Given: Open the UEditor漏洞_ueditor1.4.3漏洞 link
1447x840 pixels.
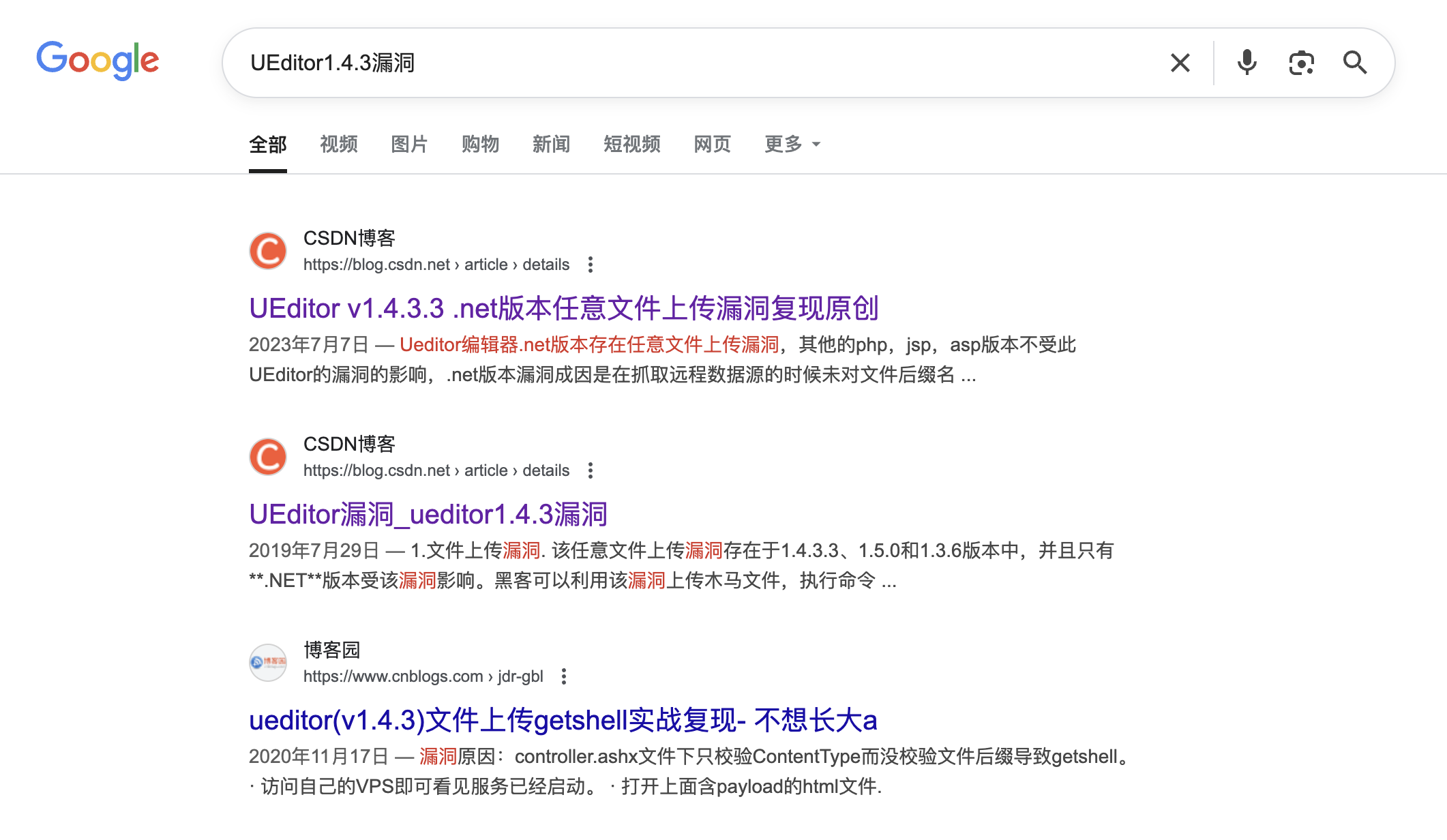Looking at the screenshot, I should point(428,515).
